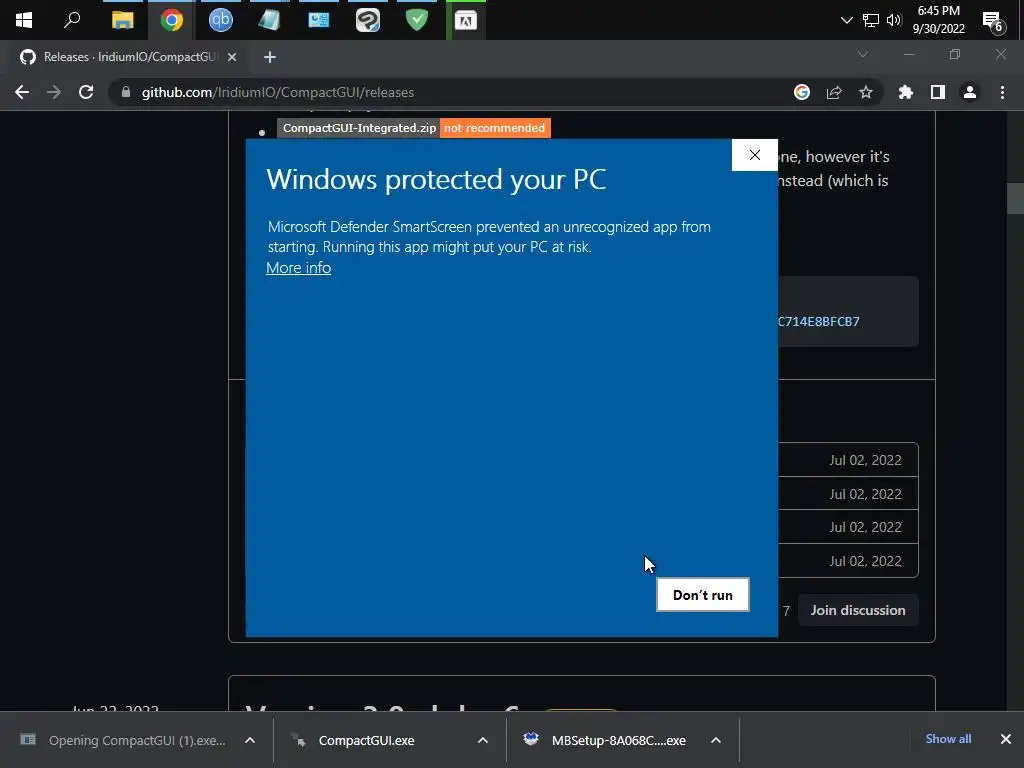
Task: Click the C714E8BFCB7 hash text
Action: pos(819,321)
